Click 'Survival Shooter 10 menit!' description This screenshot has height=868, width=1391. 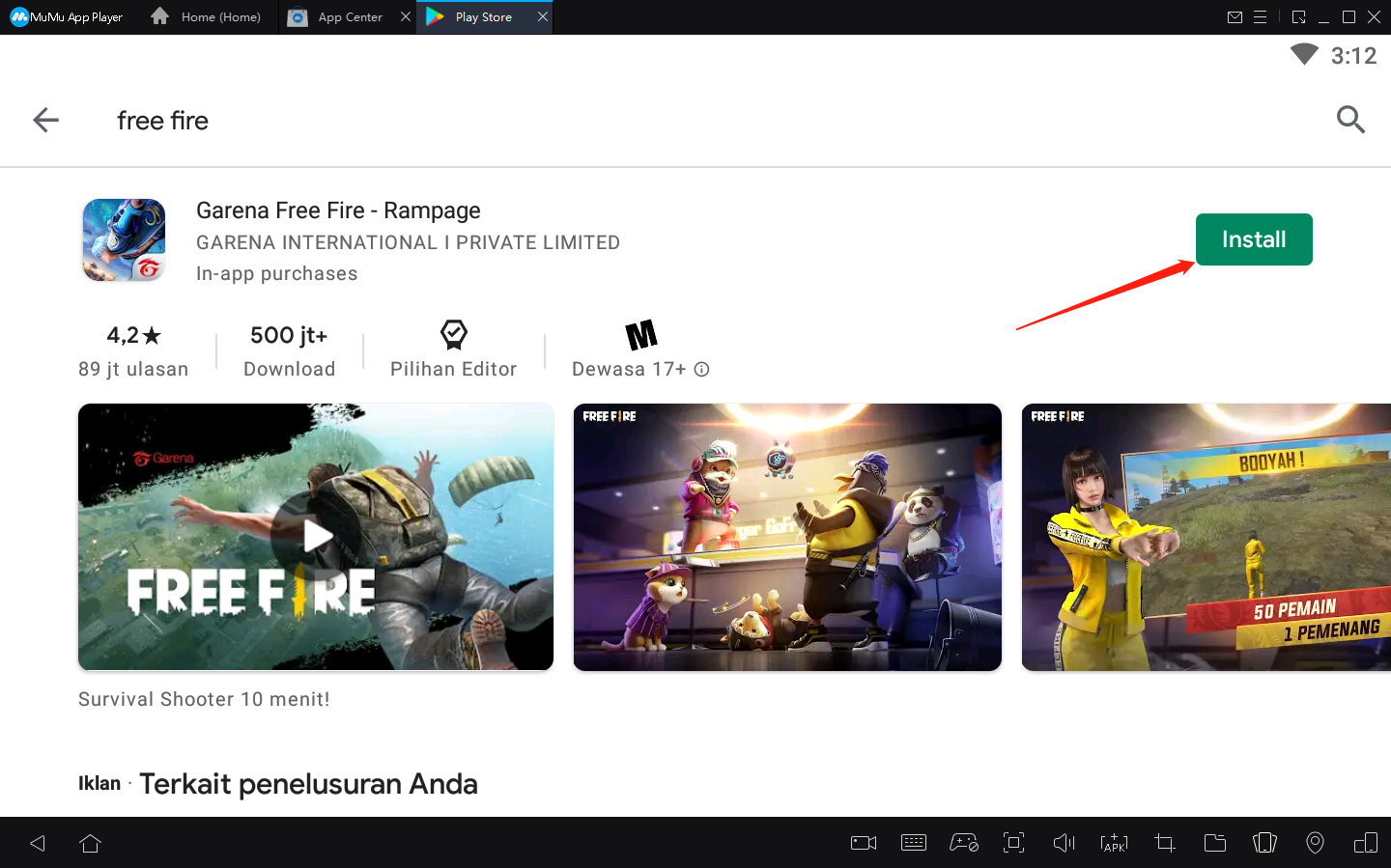pos(204,699)
